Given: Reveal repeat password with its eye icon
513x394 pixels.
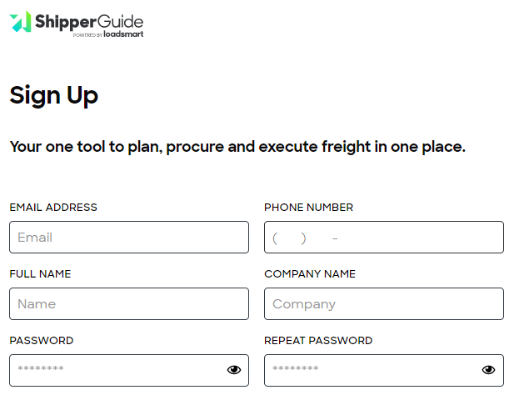Looking at the screenshot, I should [x=488, y=370].
